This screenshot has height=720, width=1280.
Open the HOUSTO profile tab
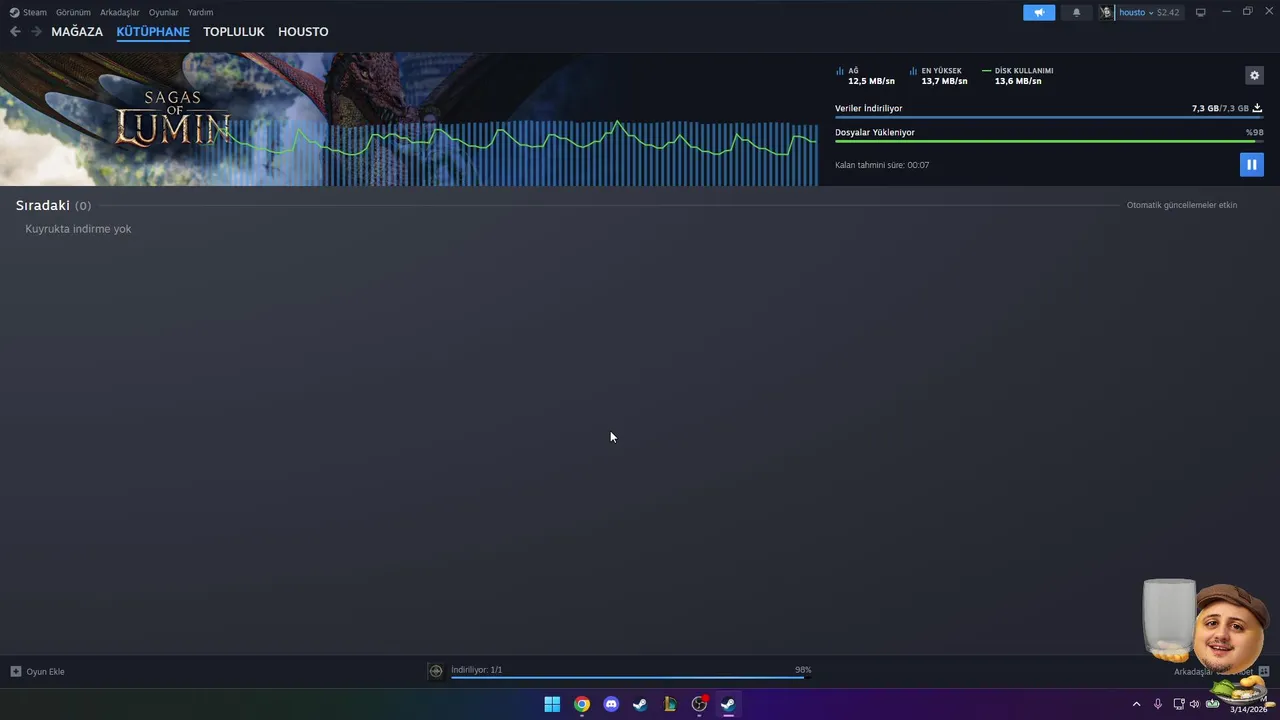pyautogui.click(x=303, y=31)
